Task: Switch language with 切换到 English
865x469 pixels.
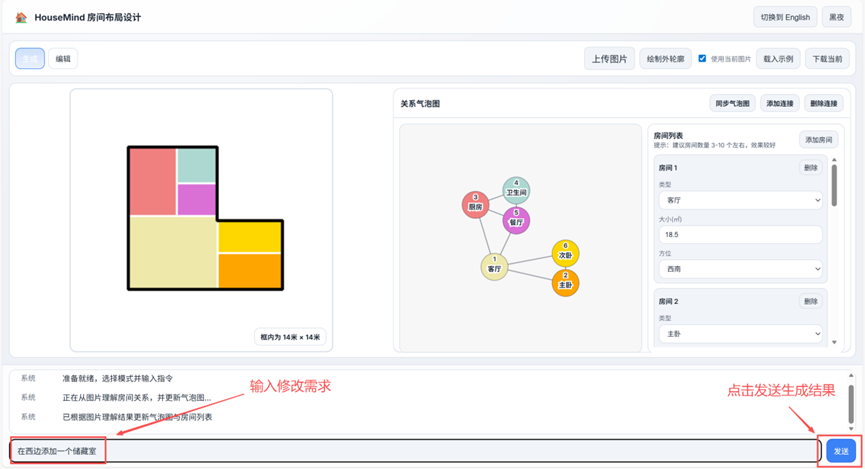Action: click(x=785, y=17)
